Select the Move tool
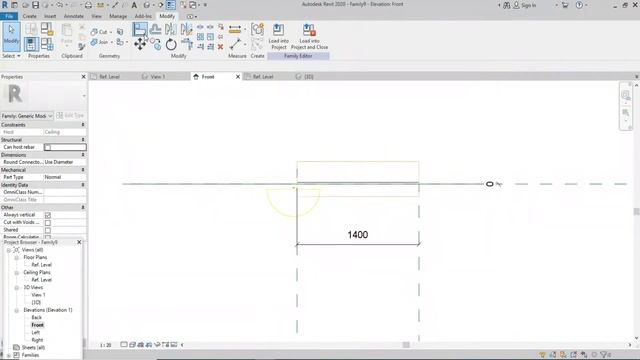This screenshot has height=360, width=640. [140, 44]
